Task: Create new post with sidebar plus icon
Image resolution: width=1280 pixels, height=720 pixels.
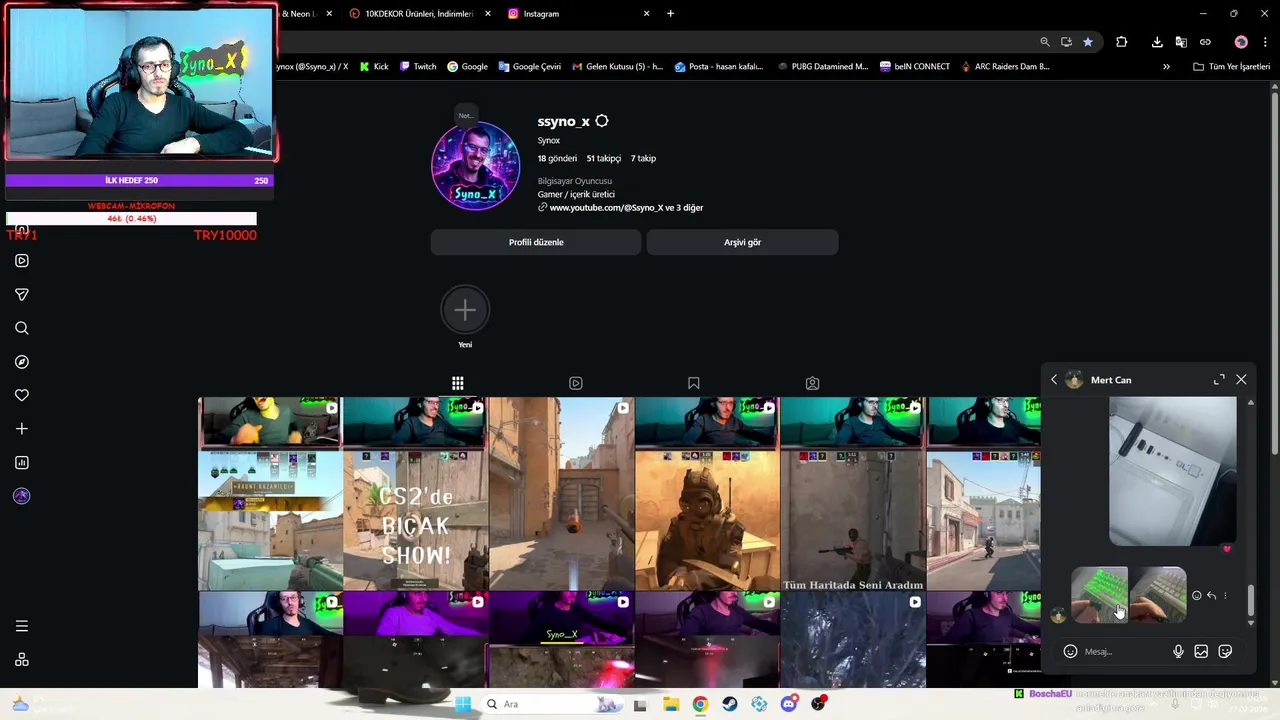Action: pos(22,429)
